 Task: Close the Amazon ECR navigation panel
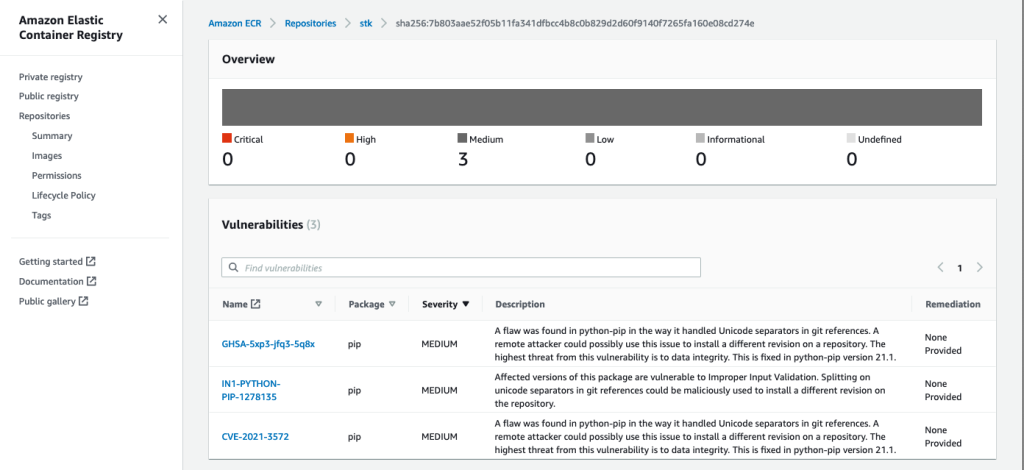coord(163,20)
